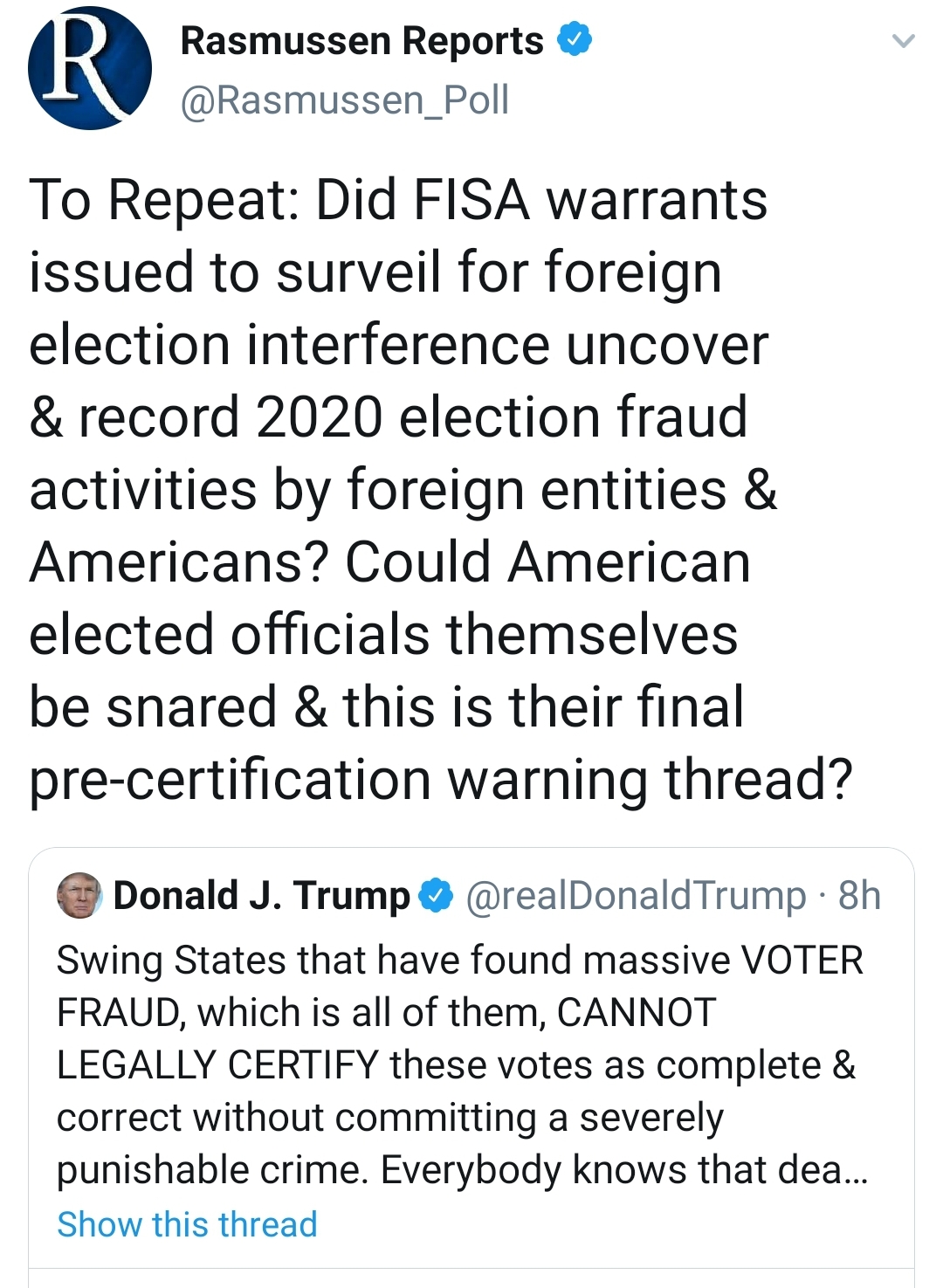Click "LEGALLY CERTIFY" in the quoted tweet

(217, 1065)
